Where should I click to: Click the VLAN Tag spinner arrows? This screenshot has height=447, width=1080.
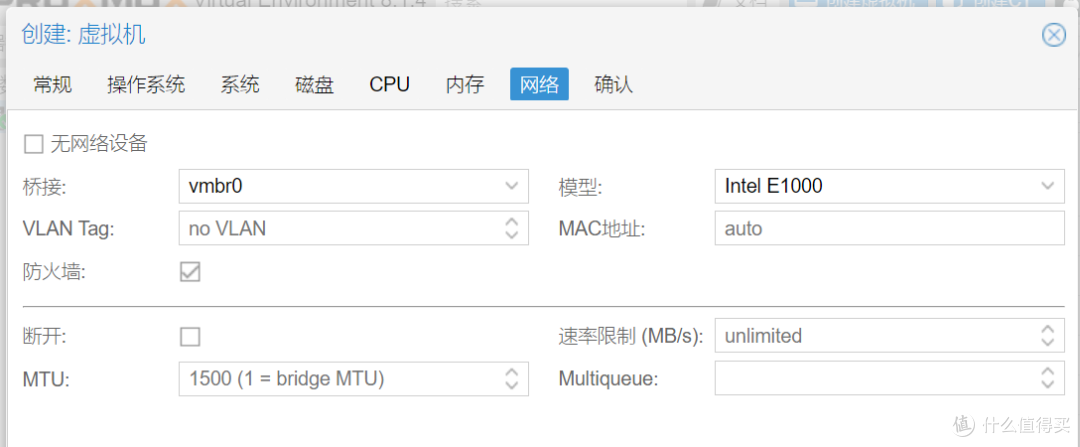pos(512,229)
